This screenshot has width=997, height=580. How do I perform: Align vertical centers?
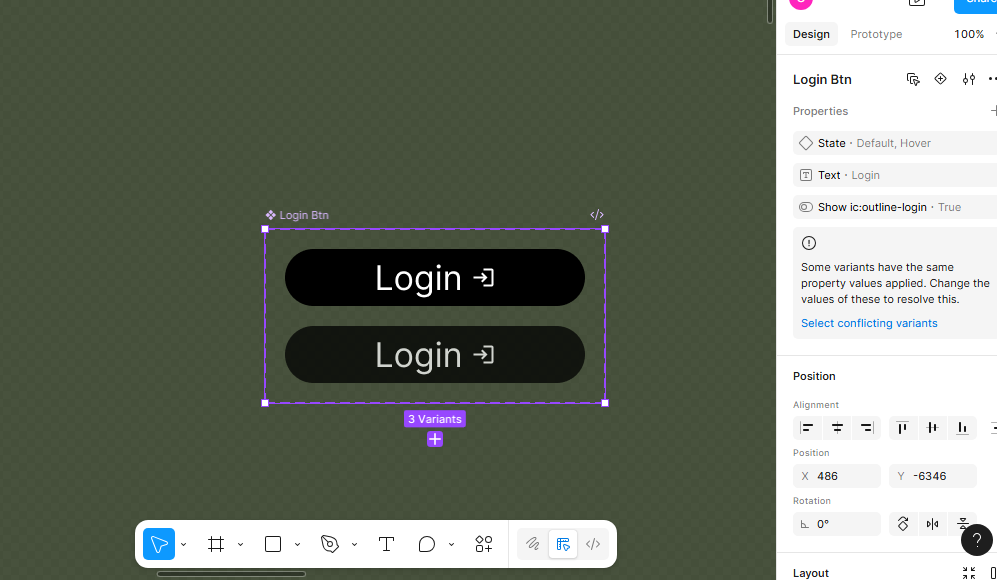pyautogui.click(x=932, y=428)
